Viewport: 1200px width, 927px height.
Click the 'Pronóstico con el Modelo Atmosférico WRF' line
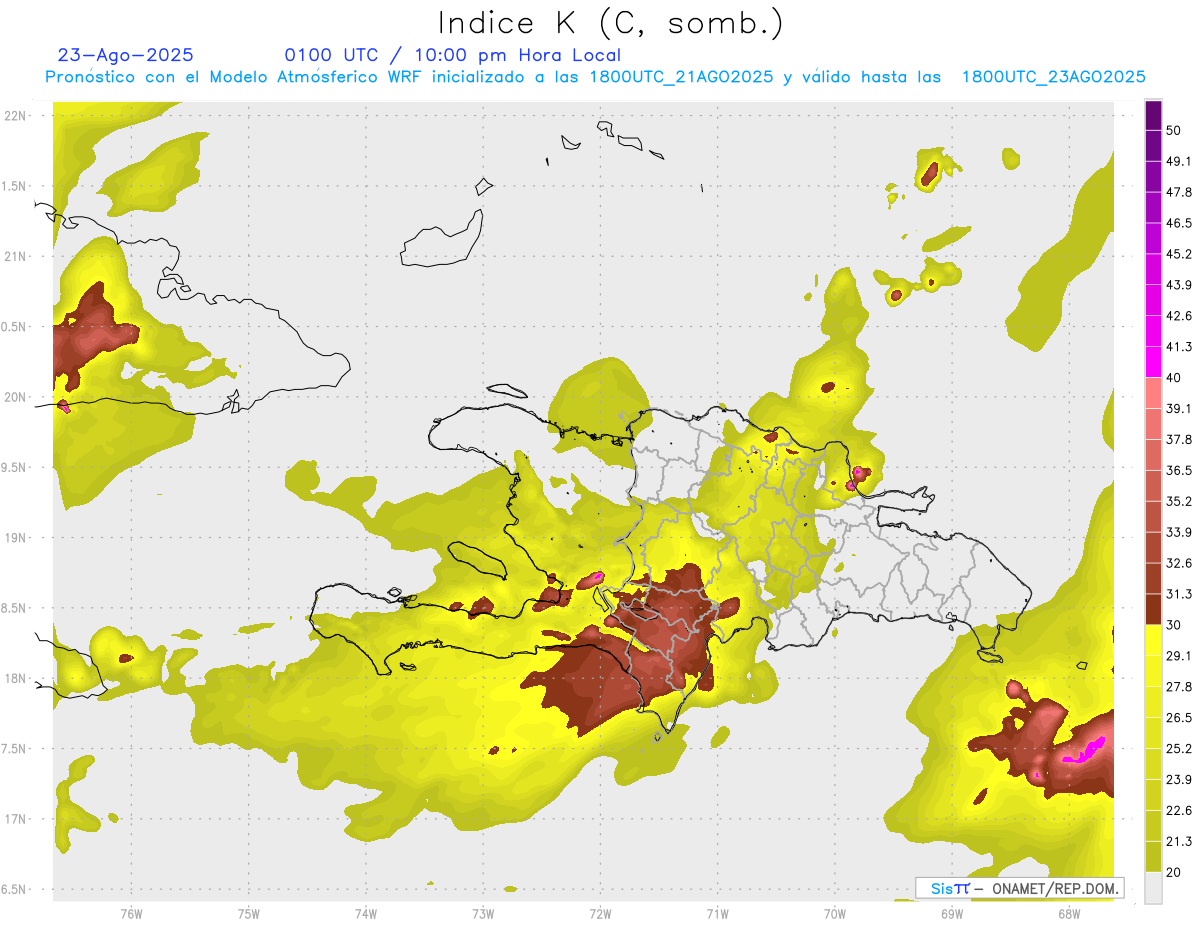(595, 77)
